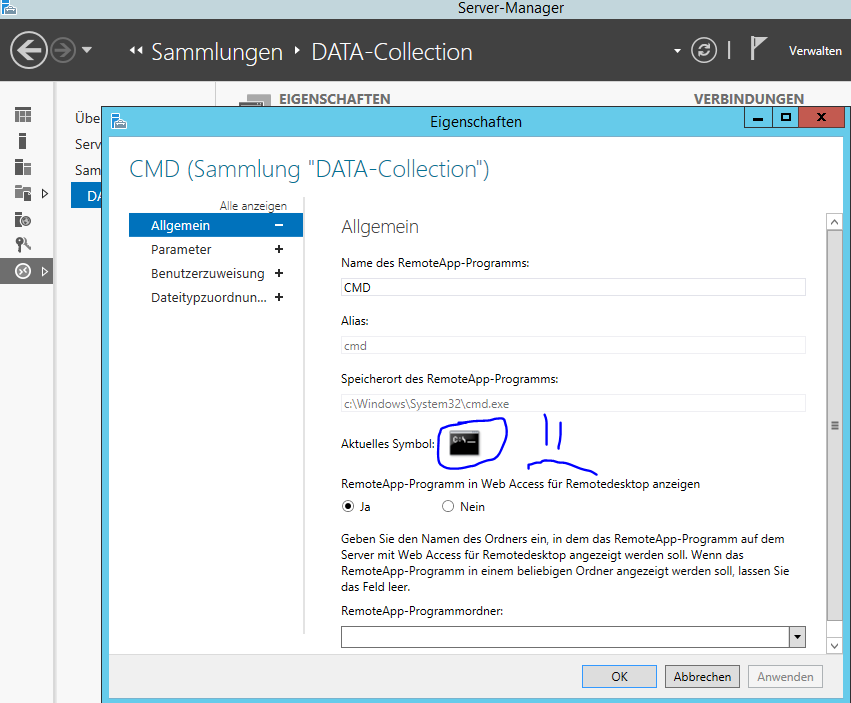Image resolution: width=851 pixels, height=703 pixels.
Task: Select the Remote Desktop Services sidebar icon
Action: 23,271
